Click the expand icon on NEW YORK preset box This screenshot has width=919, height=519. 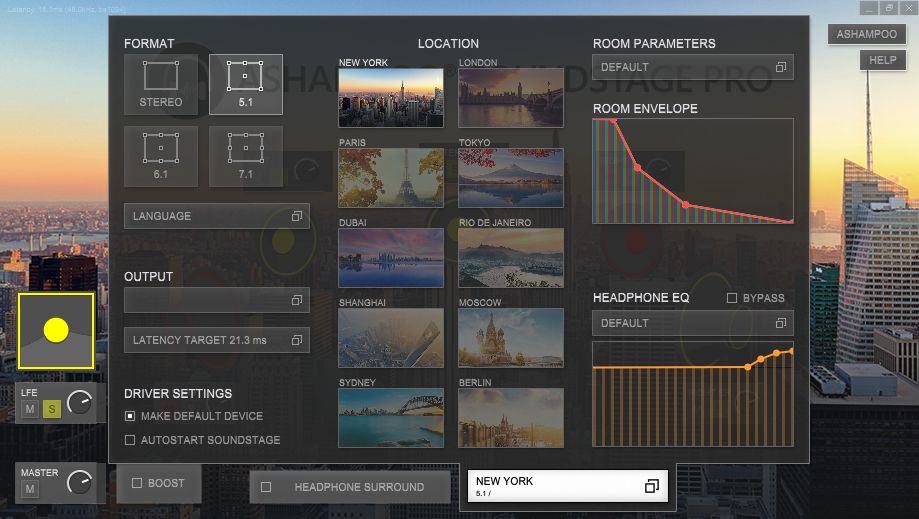(652, 486)
